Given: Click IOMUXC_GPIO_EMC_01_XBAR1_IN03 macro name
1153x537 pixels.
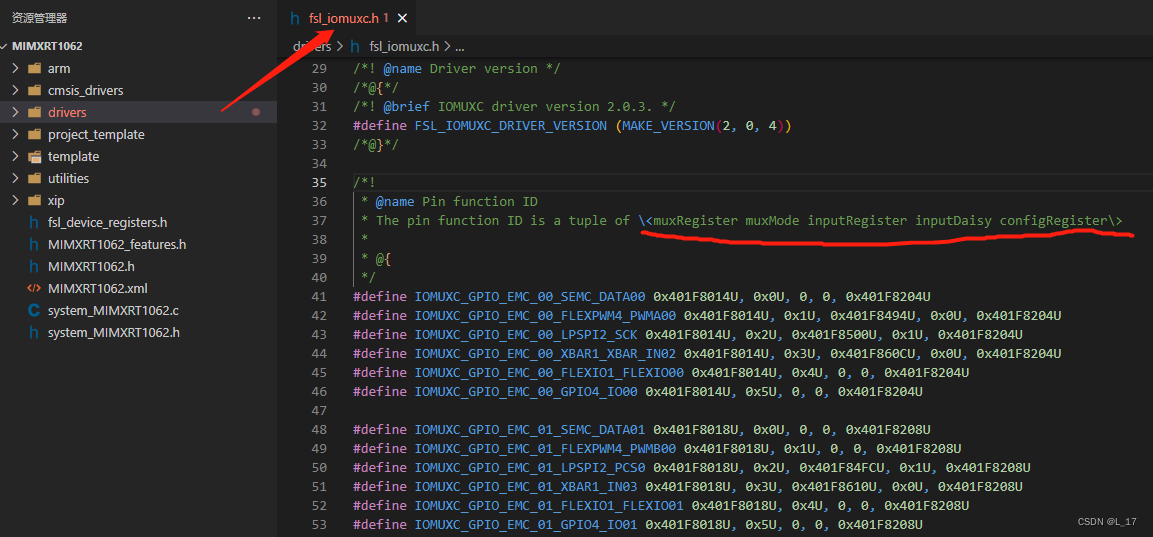Looking at the screenshot, I should [x=526, y=486].
